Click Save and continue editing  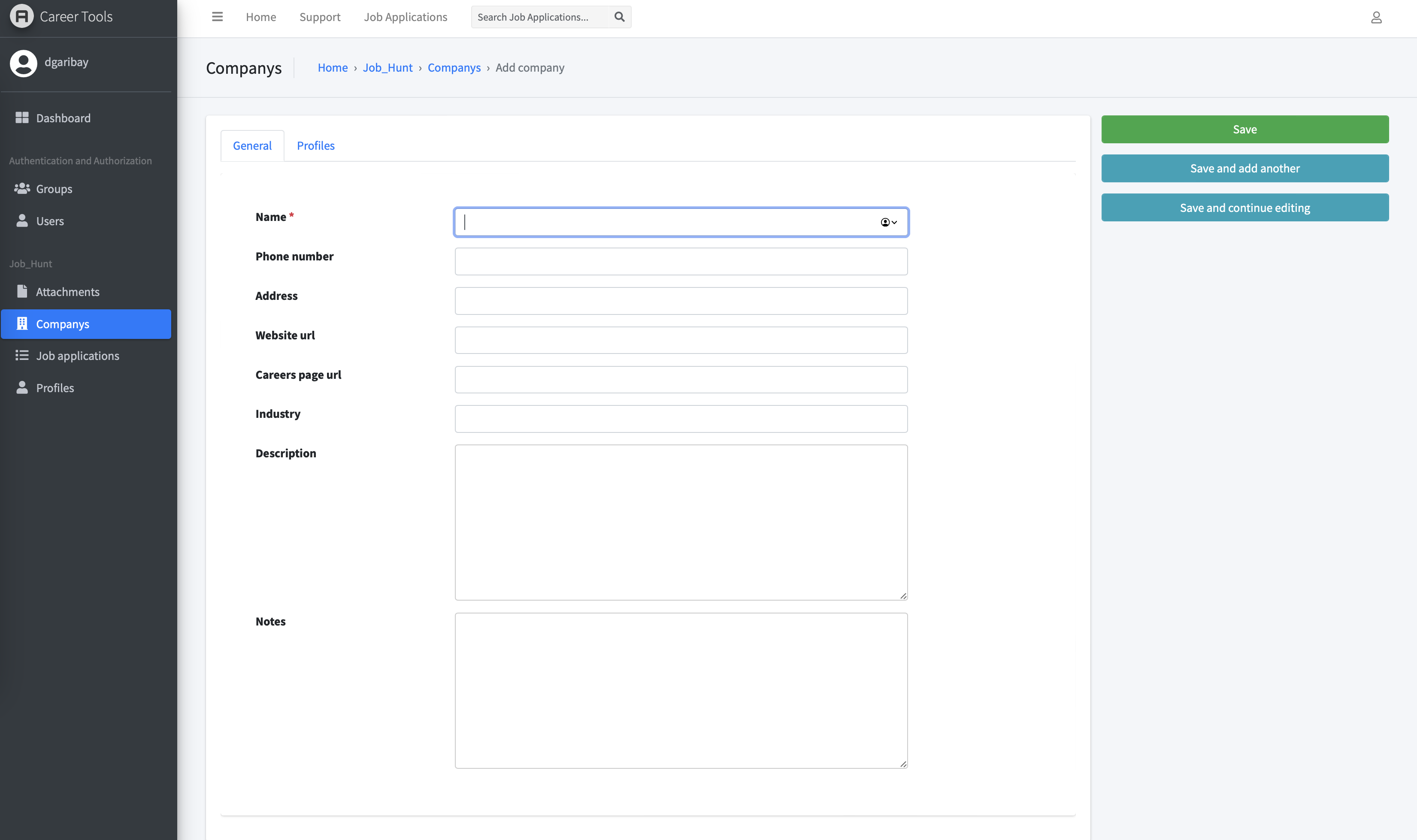(x=1244, y=208)
